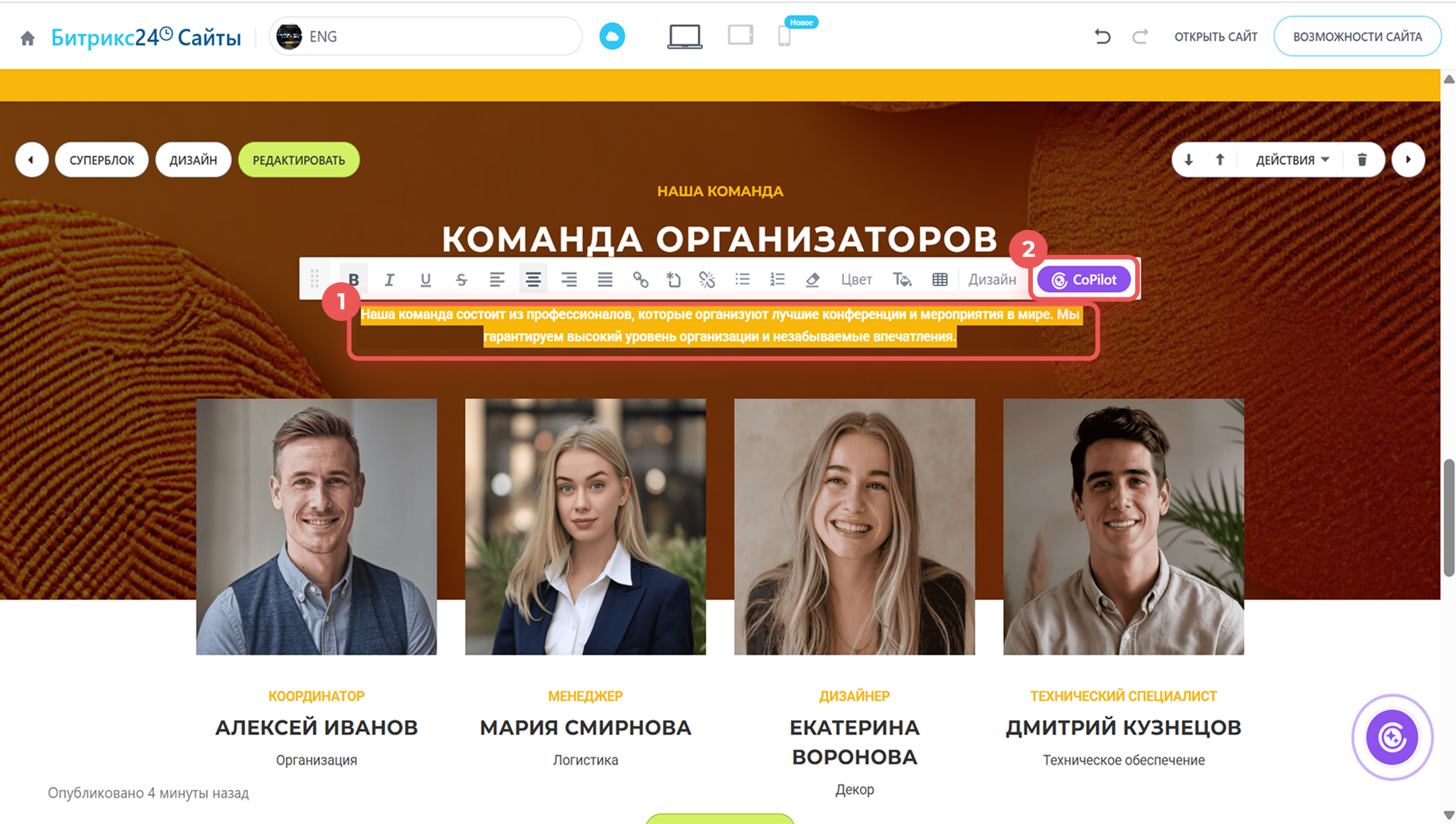1456x824 pixels.
Task: Remove link with unlink icon
Action: click(x=707, y=279)
